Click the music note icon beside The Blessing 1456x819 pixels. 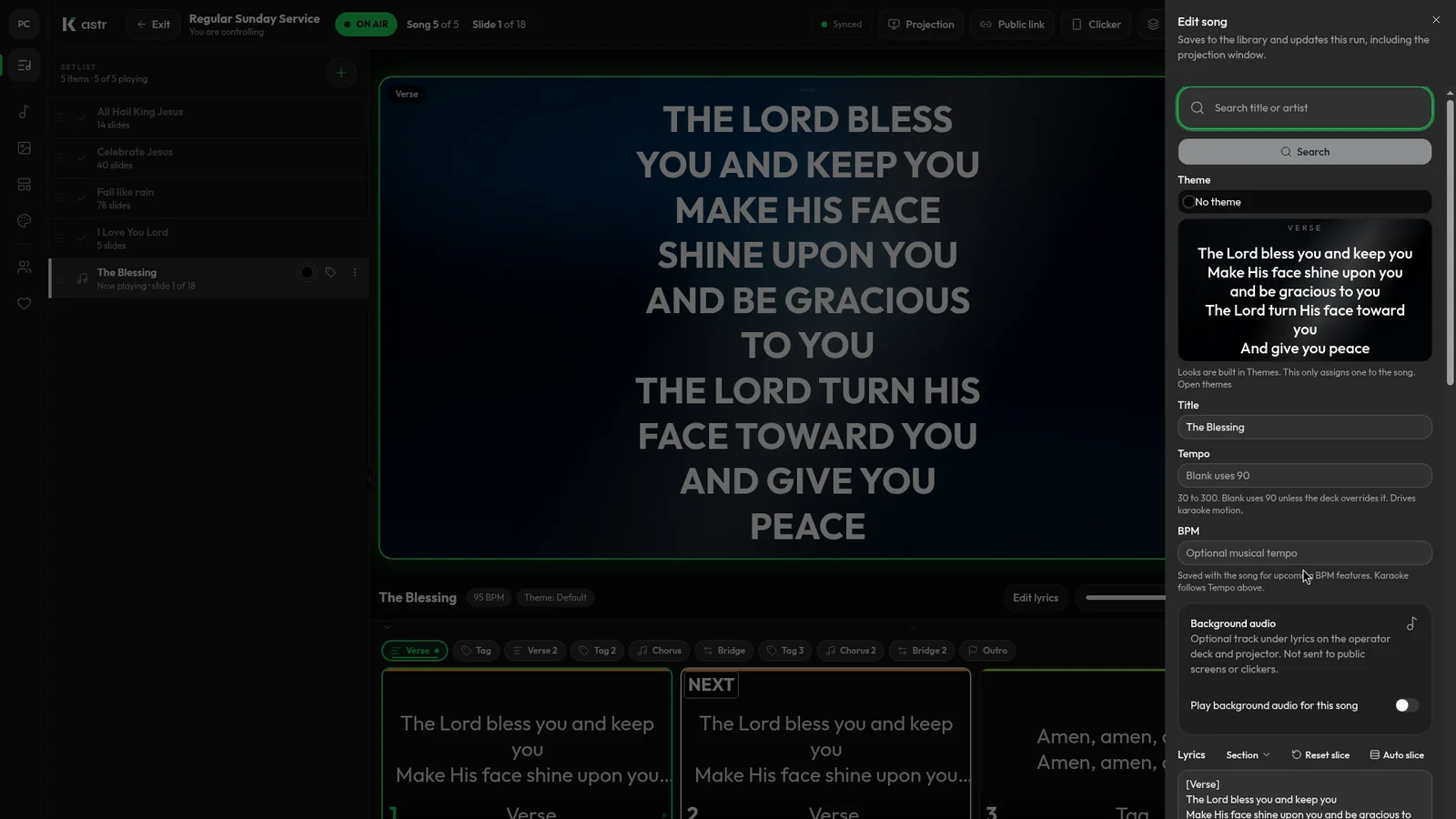82,278
